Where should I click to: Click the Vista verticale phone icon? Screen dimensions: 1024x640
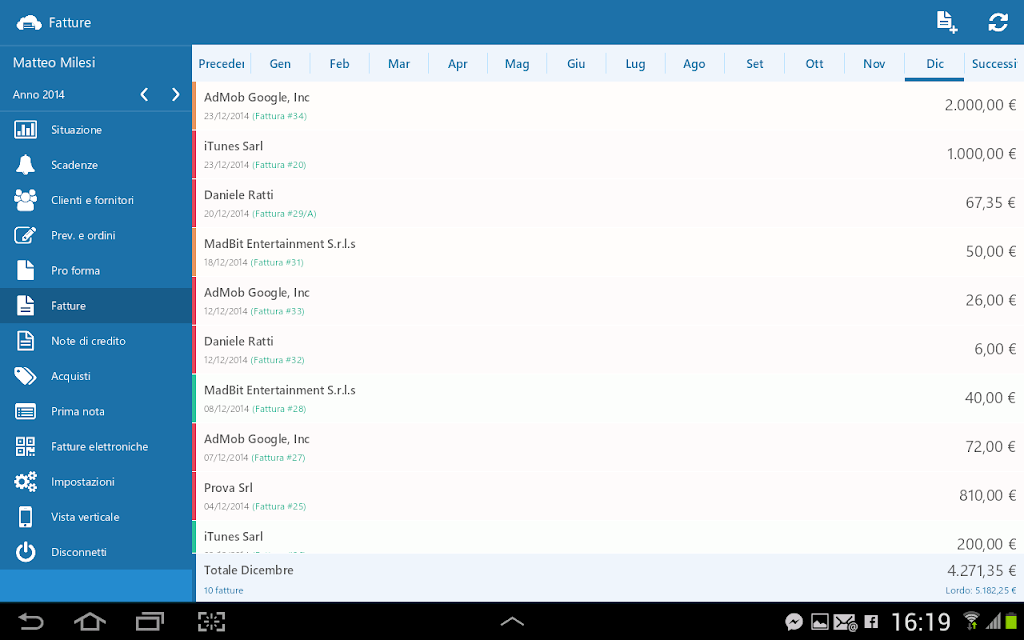pyautogui.click(x=25, y=517)
